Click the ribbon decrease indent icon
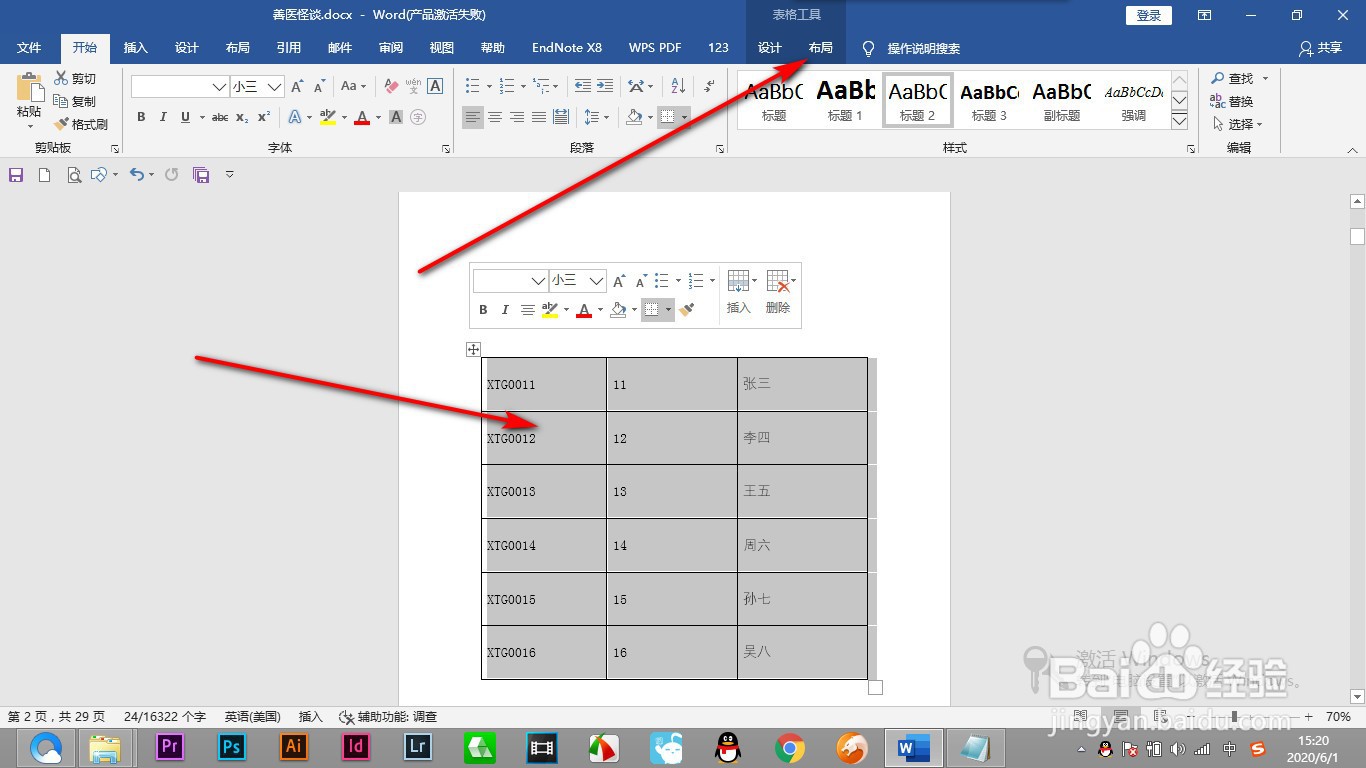Viewport: 1366px width, 768px height. coord(583,87)
